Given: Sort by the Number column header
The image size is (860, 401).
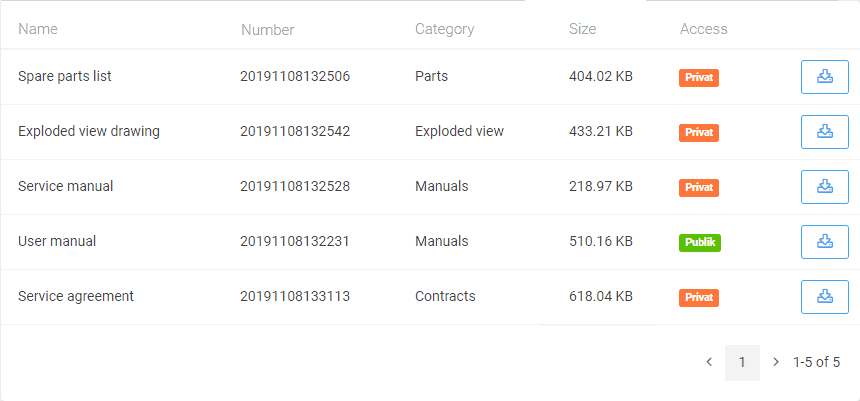Looking at the screenshot, I should click(x=267, y=30).
